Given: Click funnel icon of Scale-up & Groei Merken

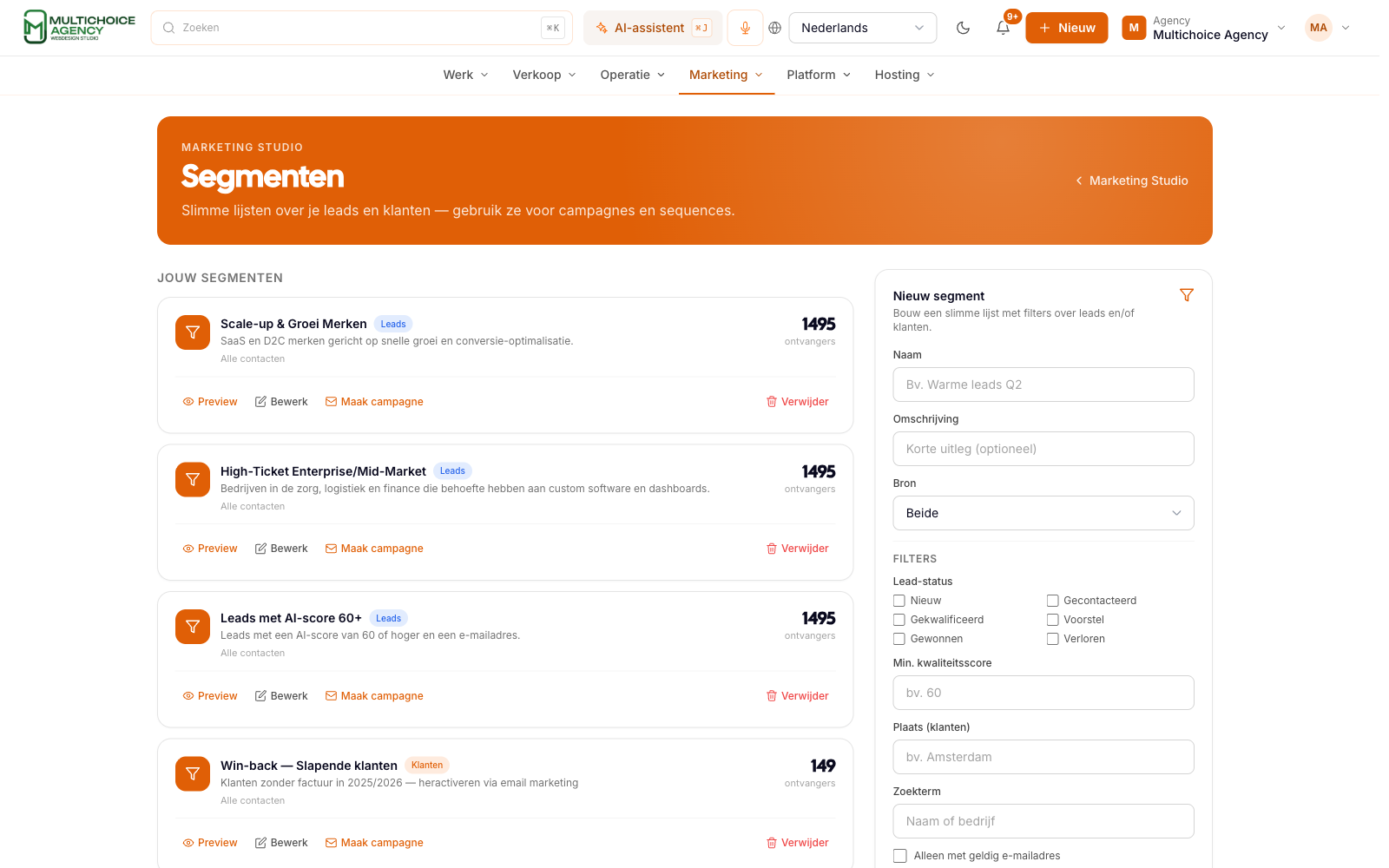Looking at the screenshot, I should coord(193,332).
